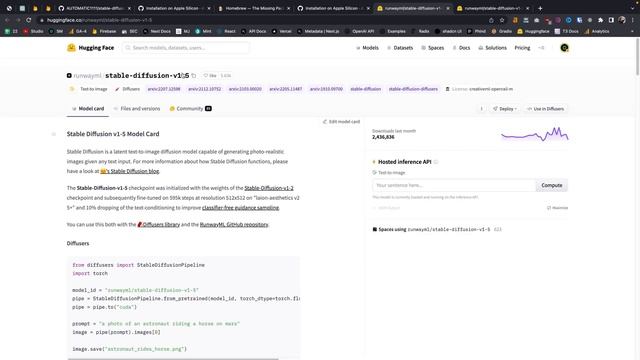640x360 pixels.
Task: Open the more-options menu beside Pricing
Action: point(541,48)
